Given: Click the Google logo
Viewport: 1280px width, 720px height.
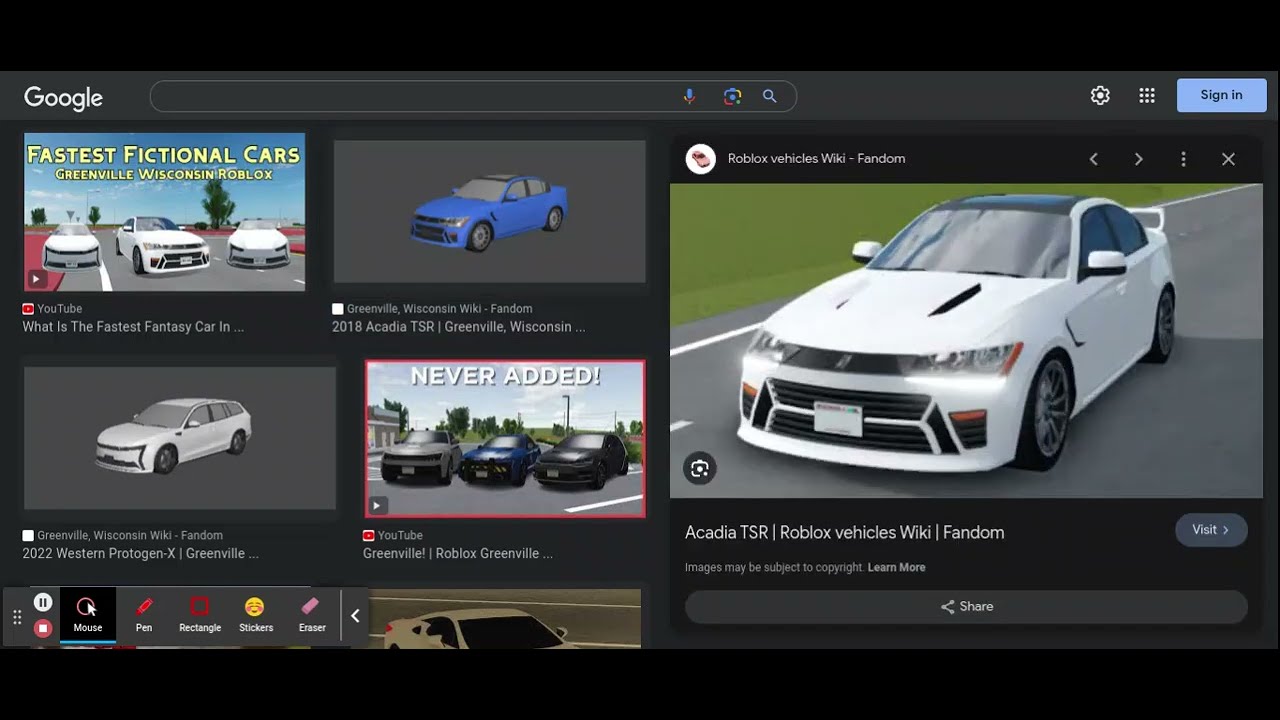Looking at the screenshot, I should point(64,97).
